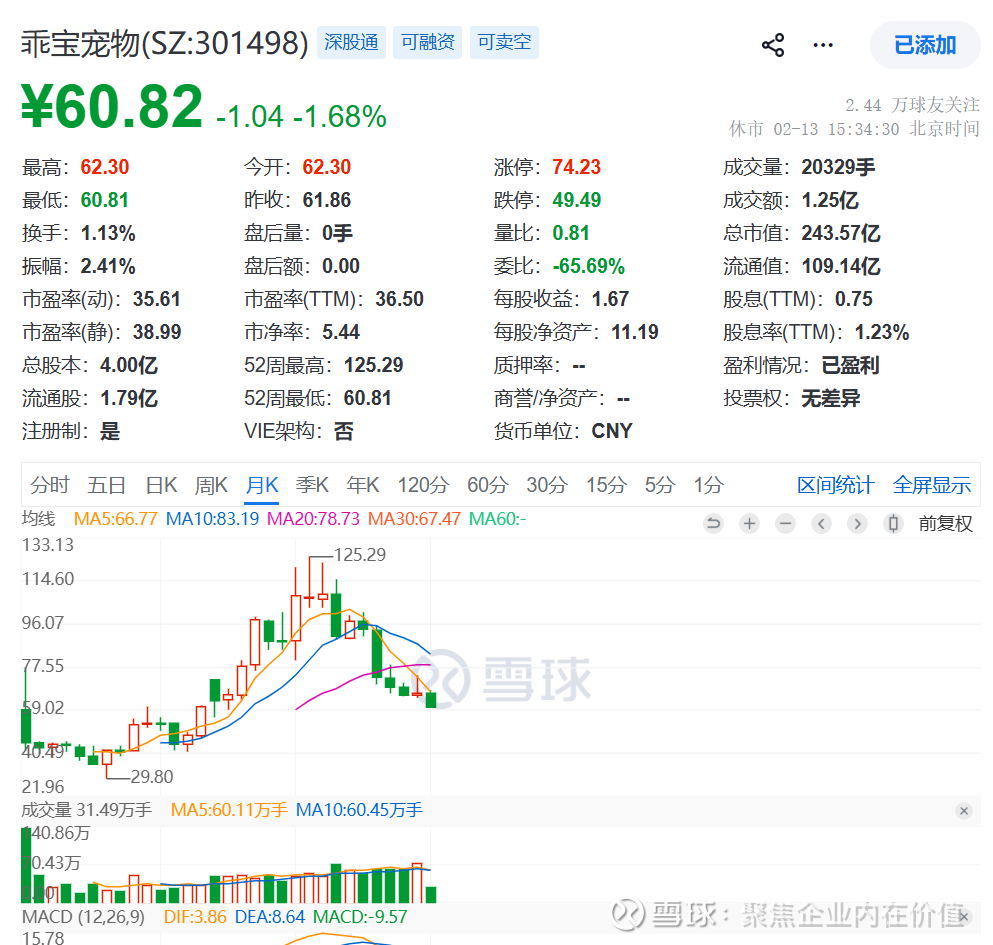993x945 pixels.
Task: Pan chart left with left chevron icon
Action: pos(821,523)
